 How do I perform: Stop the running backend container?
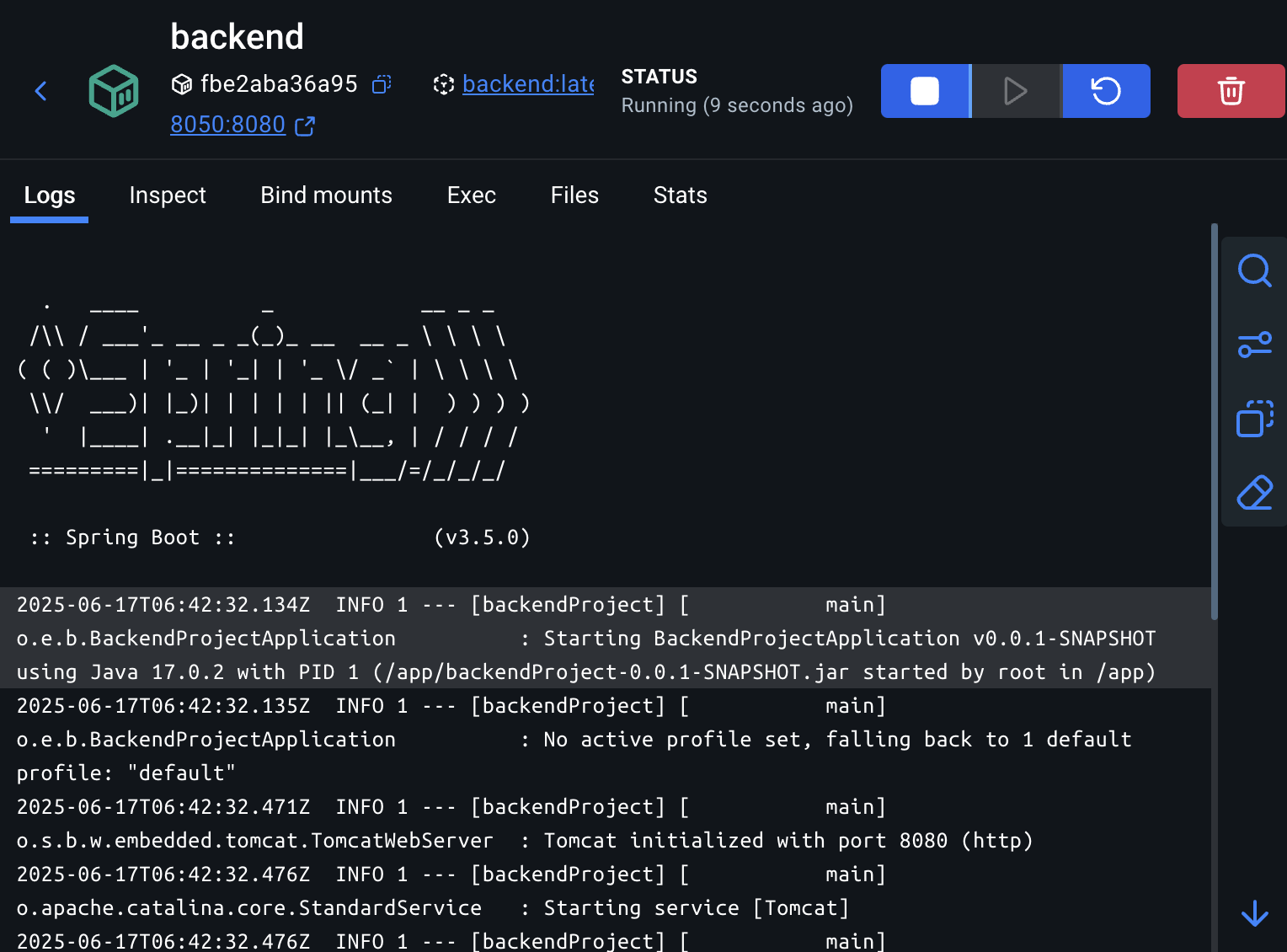click(925, 91)
